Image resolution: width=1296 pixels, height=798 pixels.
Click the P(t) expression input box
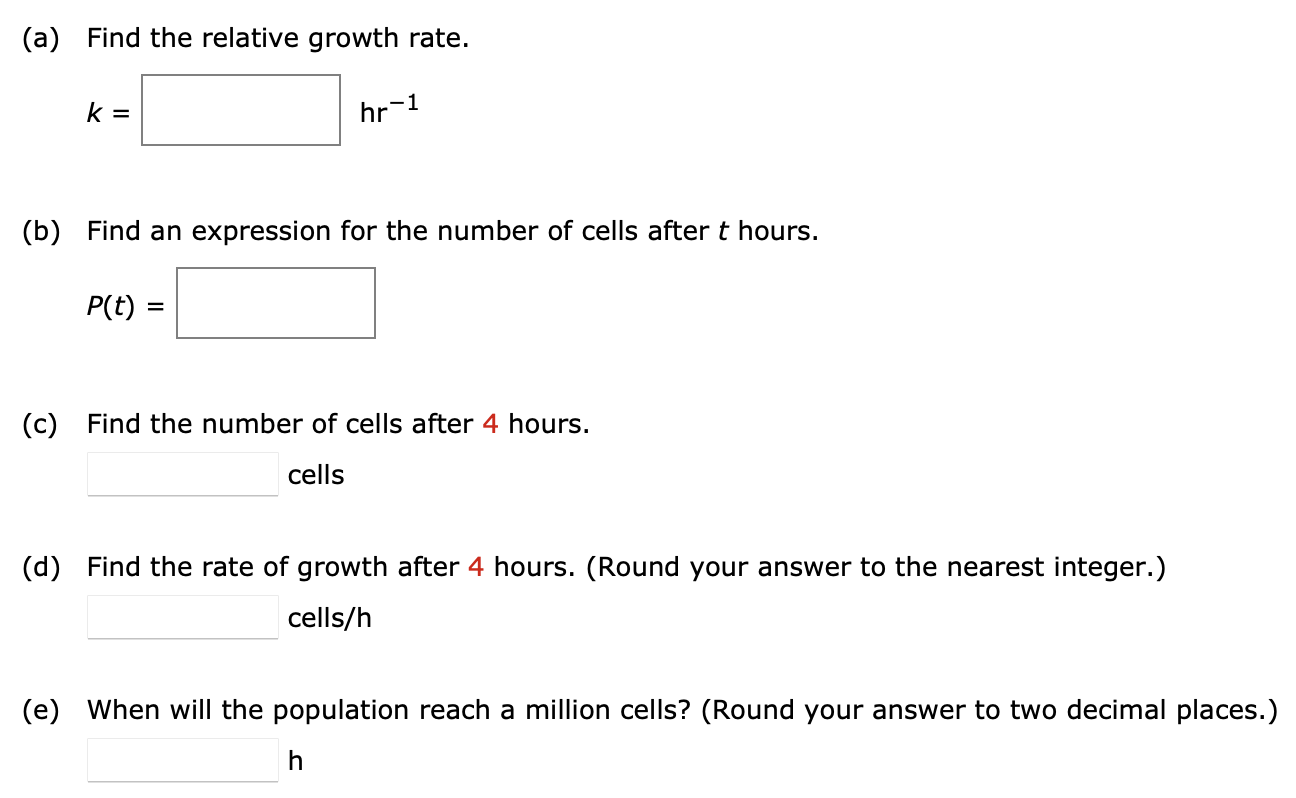[x=276, y=303]
